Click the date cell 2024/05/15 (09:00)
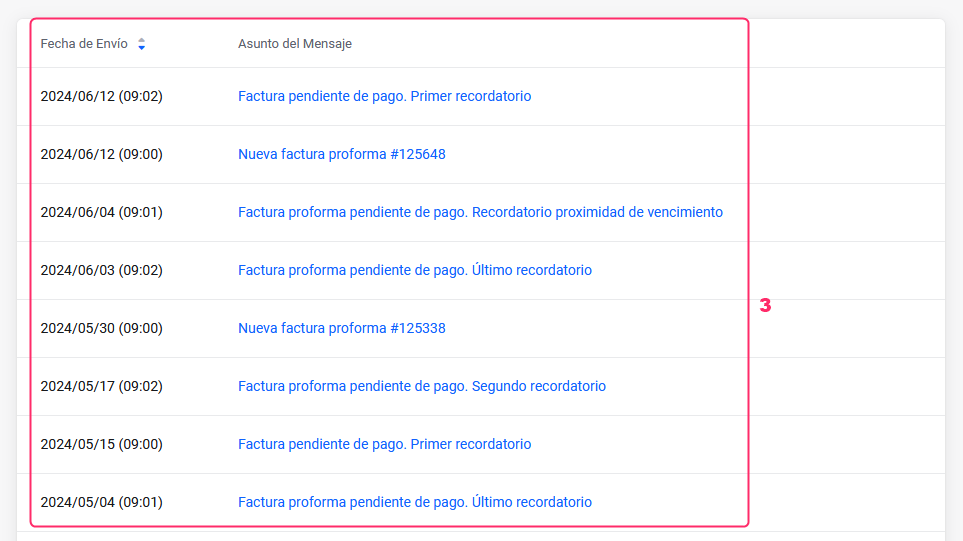Screen dimensions: 963x541 101,445
